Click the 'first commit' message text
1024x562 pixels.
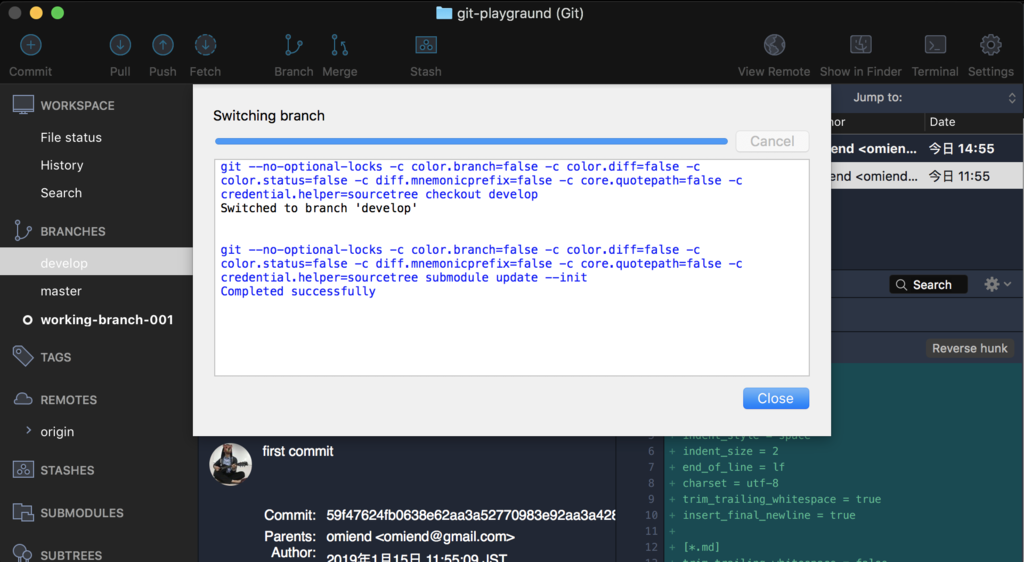[298, 451]
